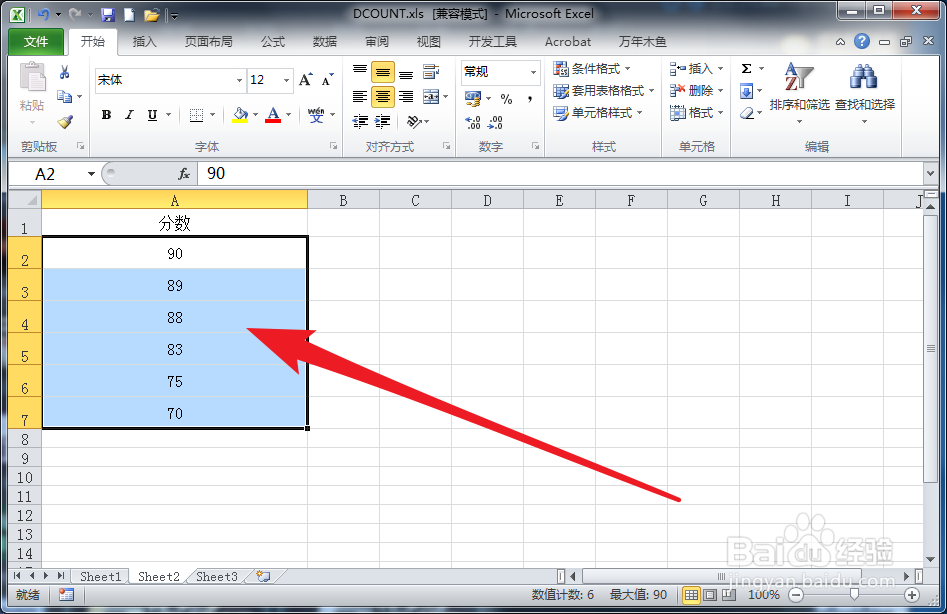Click the fill color yellow bucket

tap(240, 115)
